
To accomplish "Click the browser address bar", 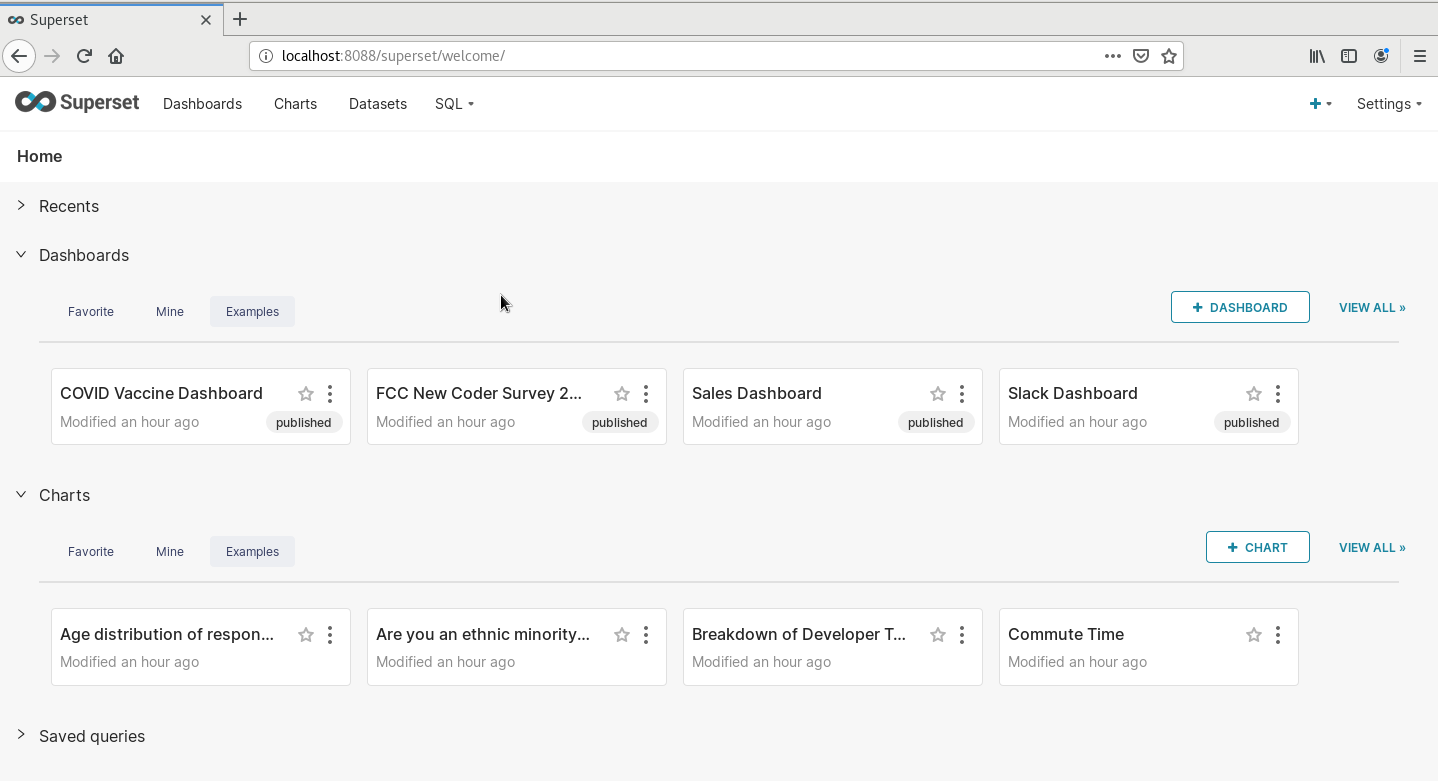I will click(680, 56).
